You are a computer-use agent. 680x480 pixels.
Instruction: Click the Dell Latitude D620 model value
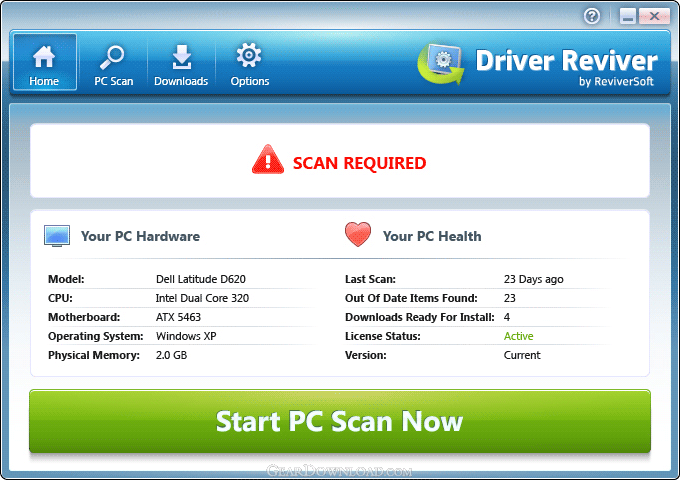[x=201, y=279]
